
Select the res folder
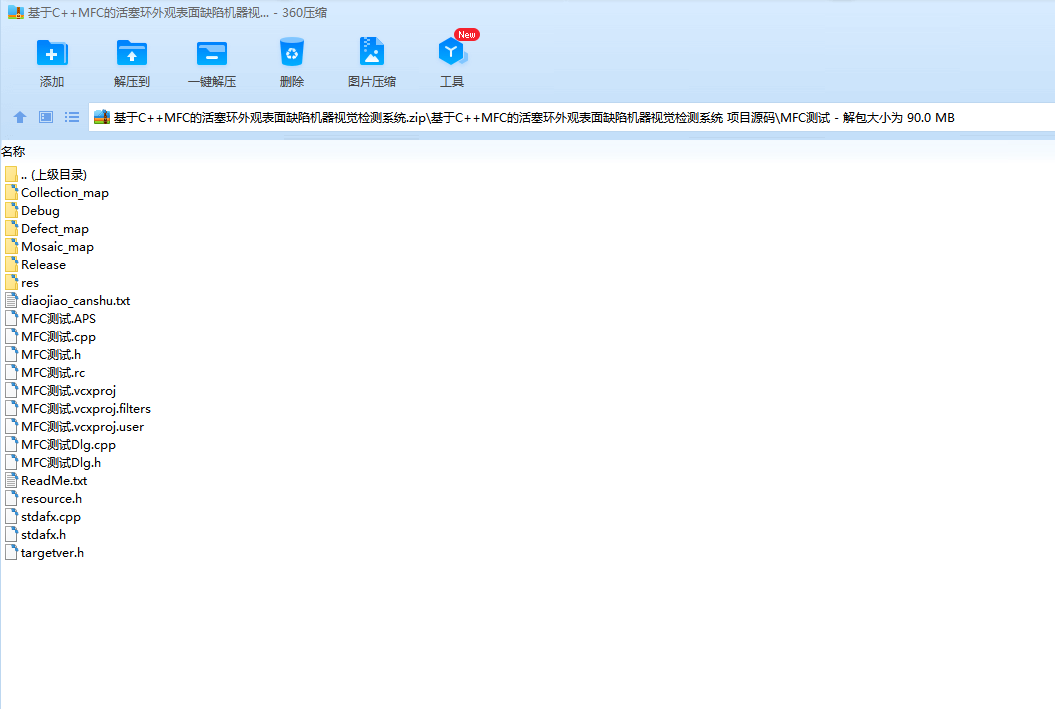pos(22,283)
